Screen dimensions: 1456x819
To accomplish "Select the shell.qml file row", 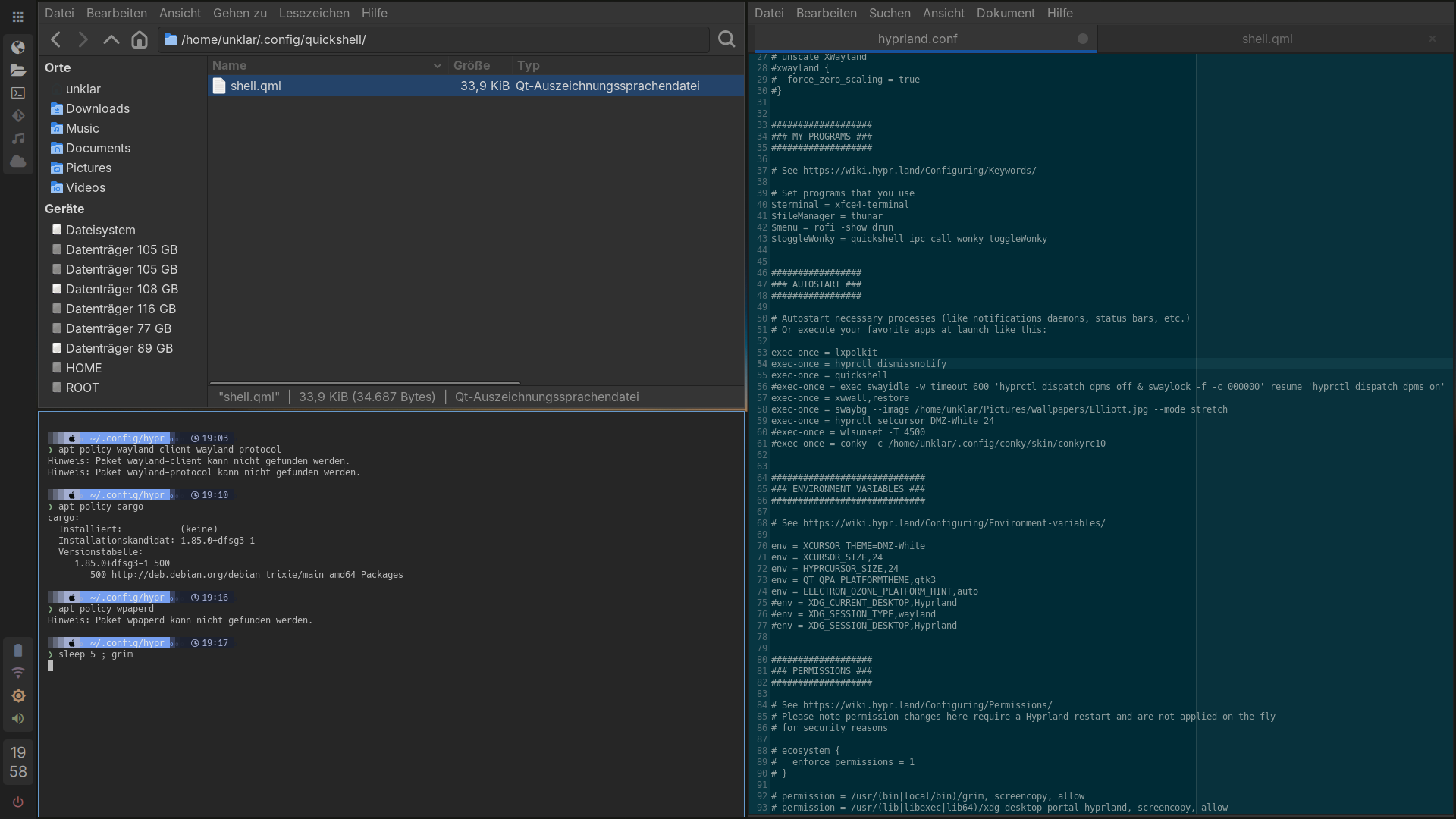I will coord(256,86).
